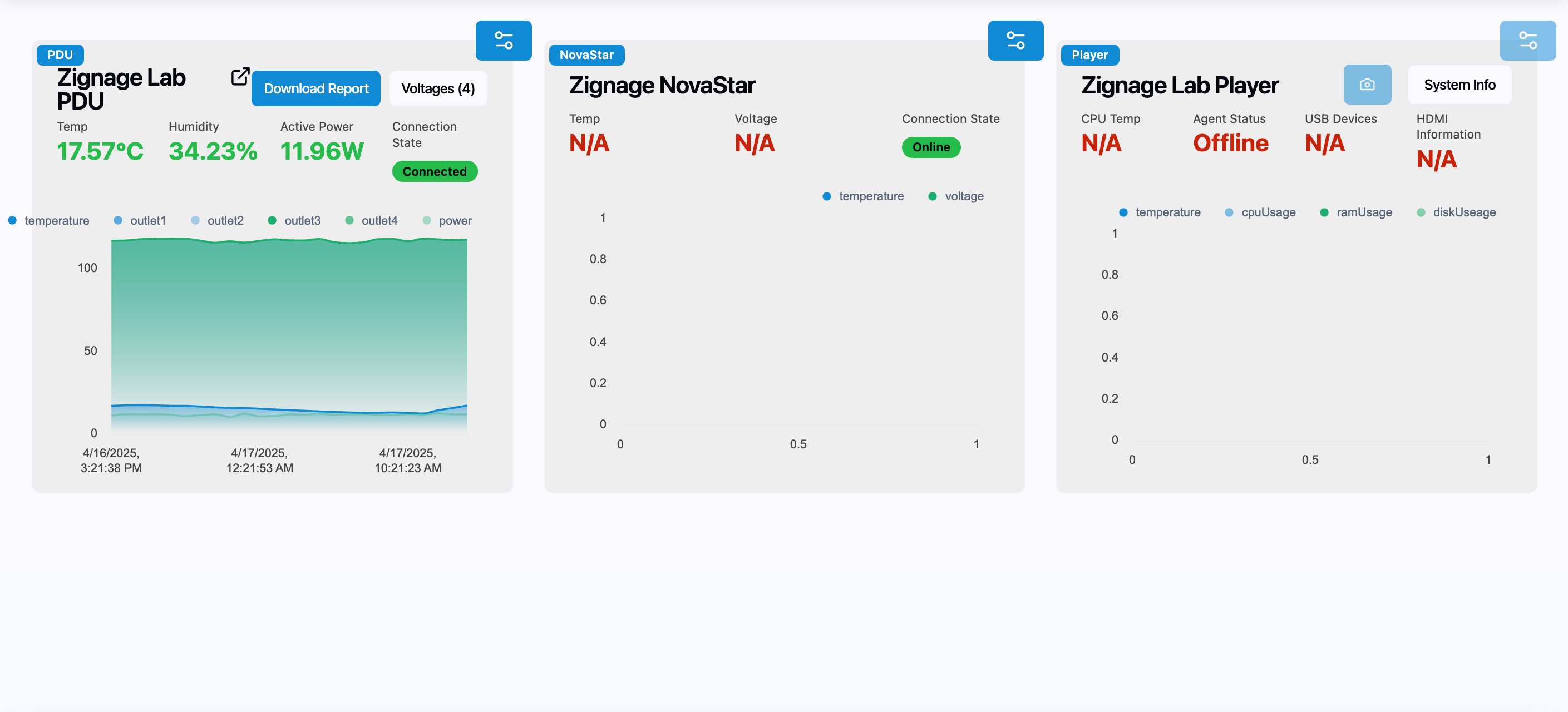Toggle cpuUsage series in Player chart legend
The width and height of the screenshot is (1568, 712).
[x=1260, y=212]
